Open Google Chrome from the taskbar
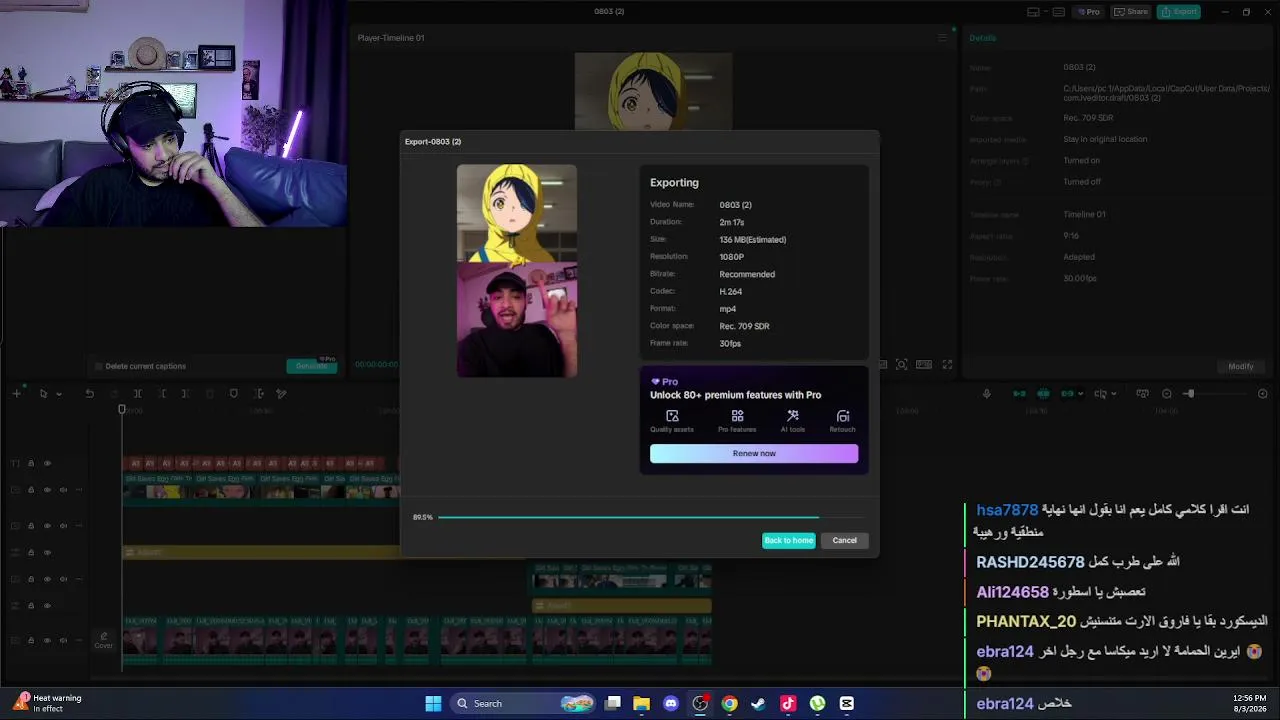 (729, 704)
